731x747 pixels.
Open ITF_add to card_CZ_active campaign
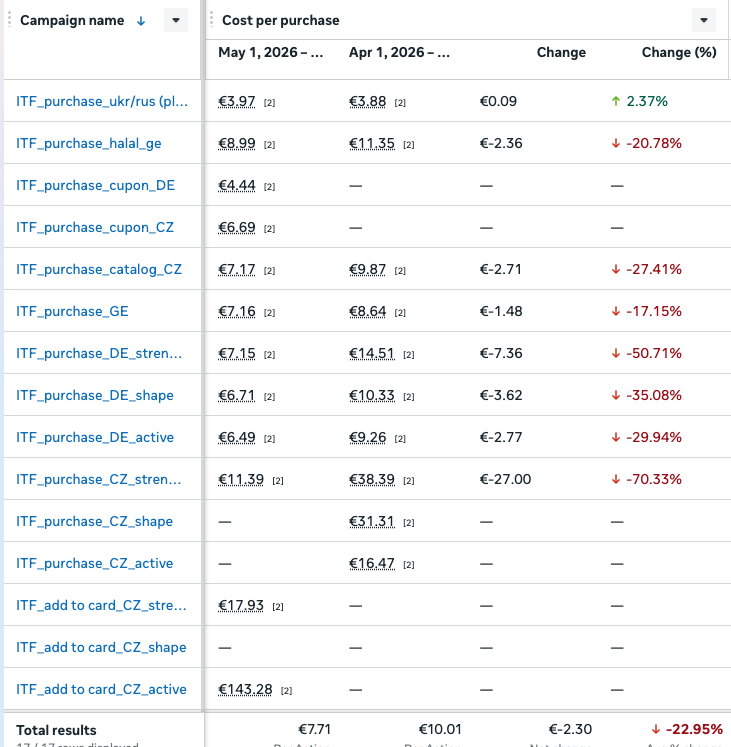pos(101,689)
